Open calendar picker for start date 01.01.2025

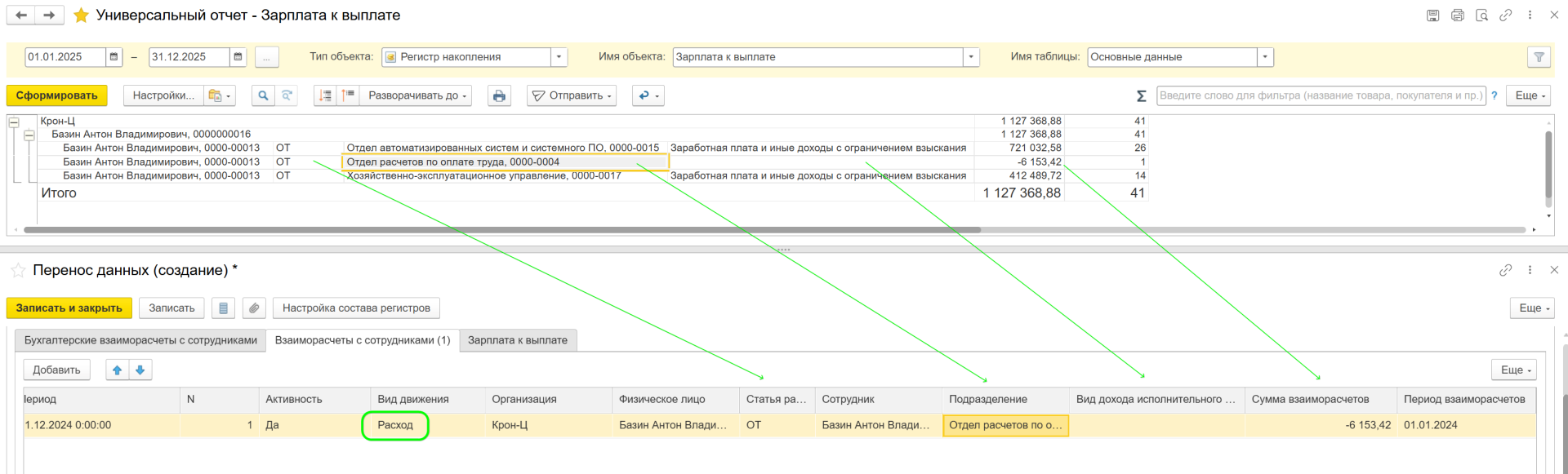[114, 57]
